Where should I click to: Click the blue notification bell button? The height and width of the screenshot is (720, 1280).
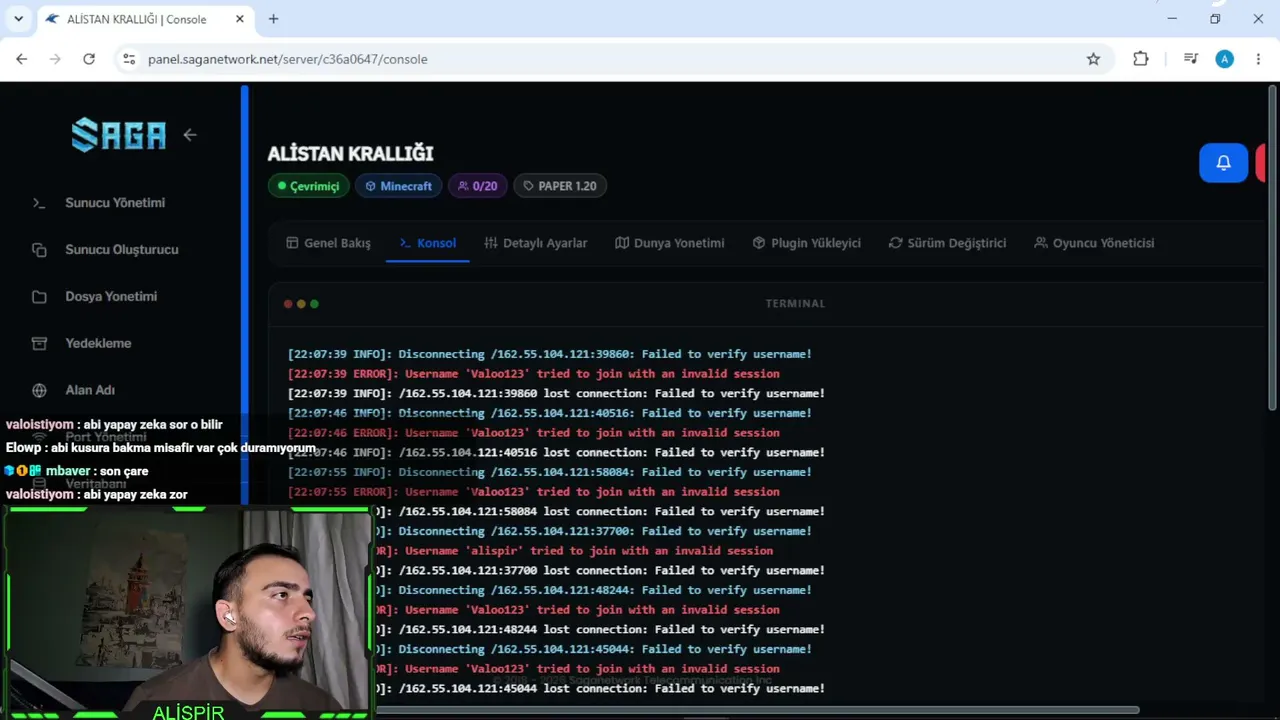pyautogui.click(x=1223, y=163)
